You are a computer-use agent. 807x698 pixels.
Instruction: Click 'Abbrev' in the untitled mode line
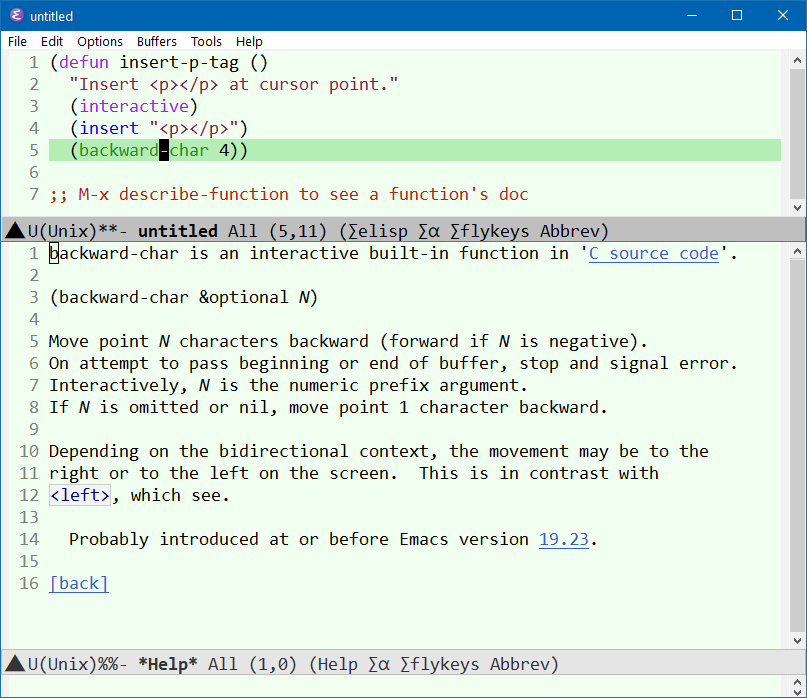pos(570,231)
